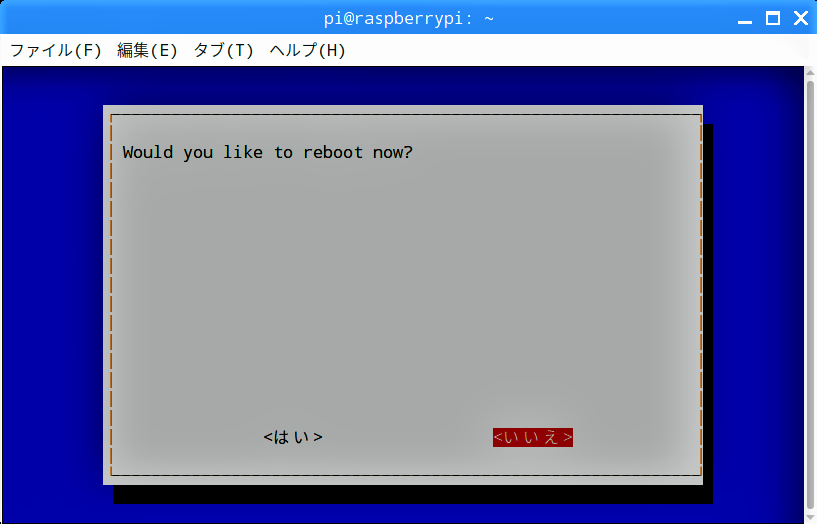
Task: Click the vertical scrollbar thumb
Action: (810, 295)
